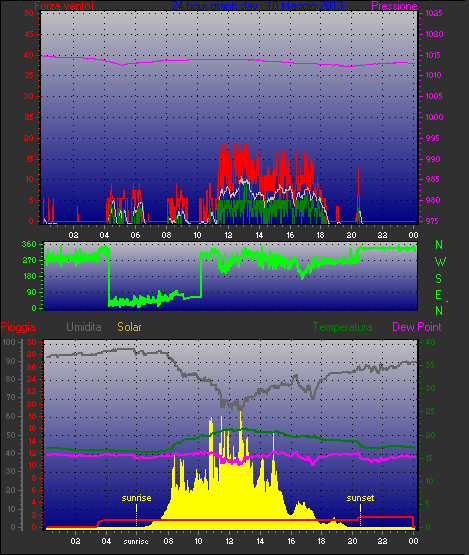Click the white 'sunrise' label on the bottom time axis
The width and height of the screenshot is (469, 555).
(136, 541)
